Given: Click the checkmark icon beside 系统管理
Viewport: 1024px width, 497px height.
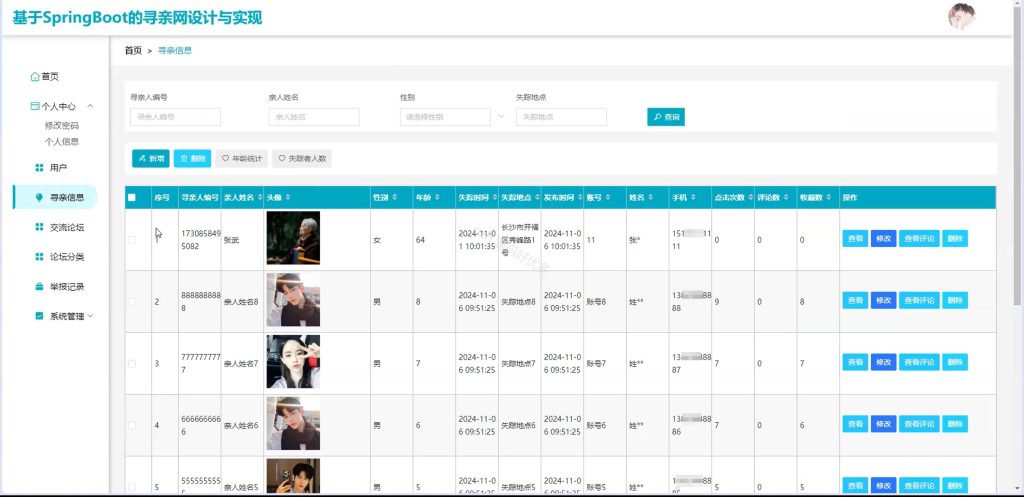Looking at the screenshot, I should pyautogui.click(x=39, y=316).
